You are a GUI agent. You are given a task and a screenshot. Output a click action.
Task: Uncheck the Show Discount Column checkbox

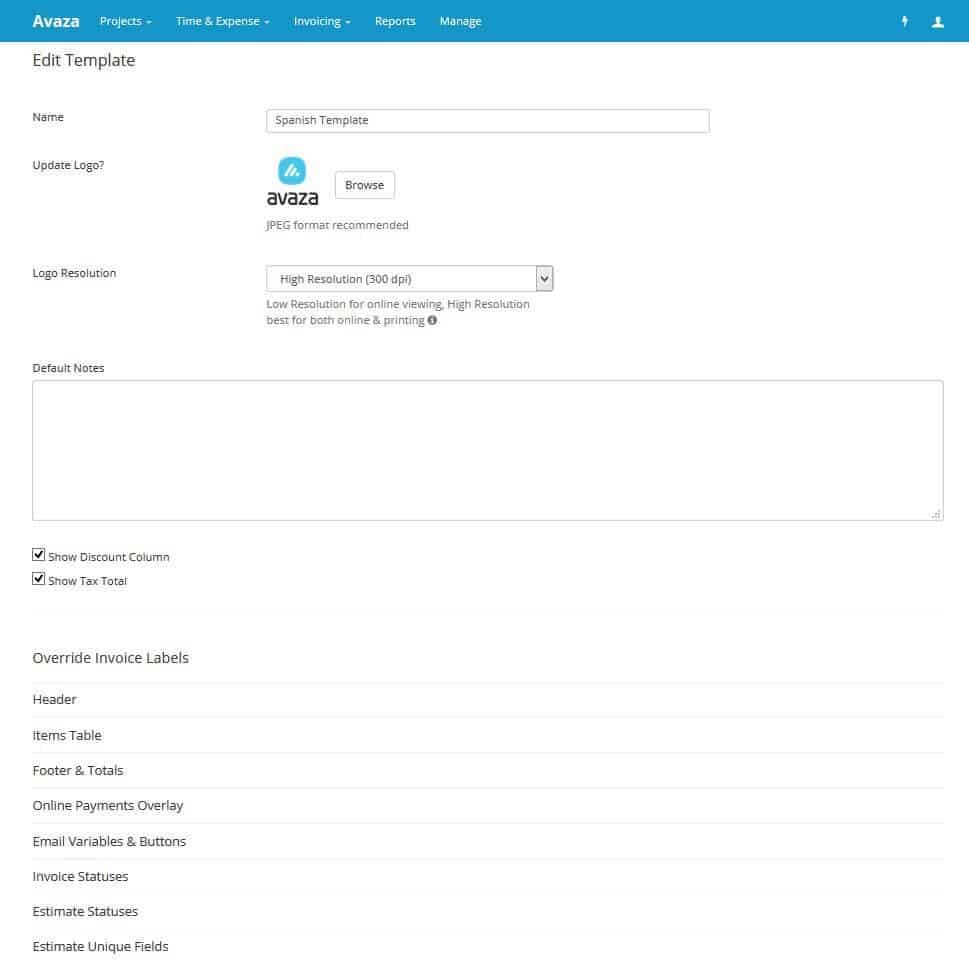39,555
